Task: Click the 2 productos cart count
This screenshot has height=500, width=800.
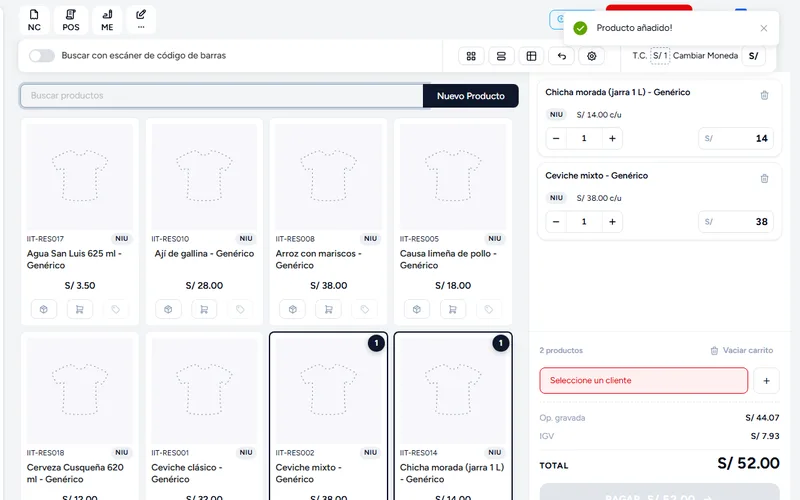Action: pos(561,351)
